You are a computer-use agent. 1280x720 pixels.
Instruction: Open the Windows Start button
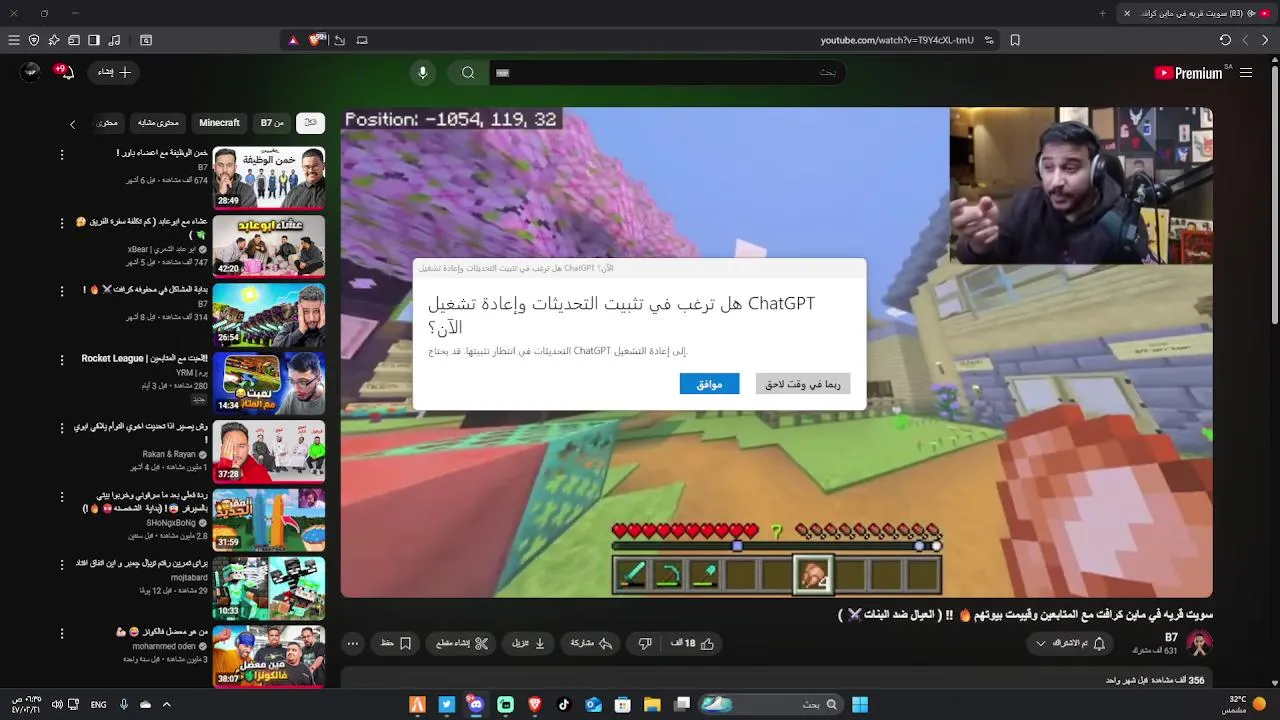coord(860,704)
